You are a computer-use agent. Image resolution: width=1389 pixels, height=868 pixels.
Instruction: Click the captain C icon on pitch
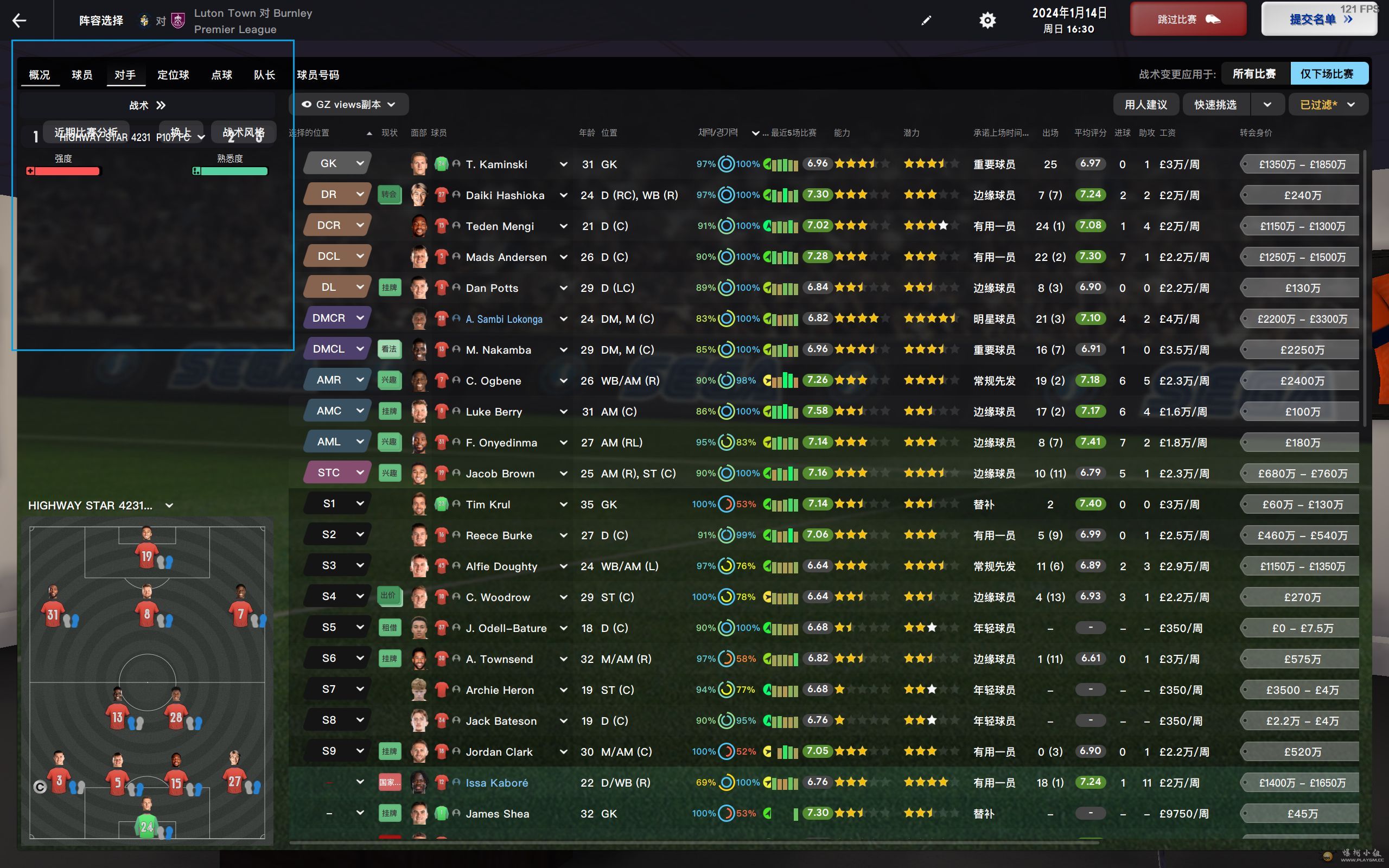click(40, 787)
